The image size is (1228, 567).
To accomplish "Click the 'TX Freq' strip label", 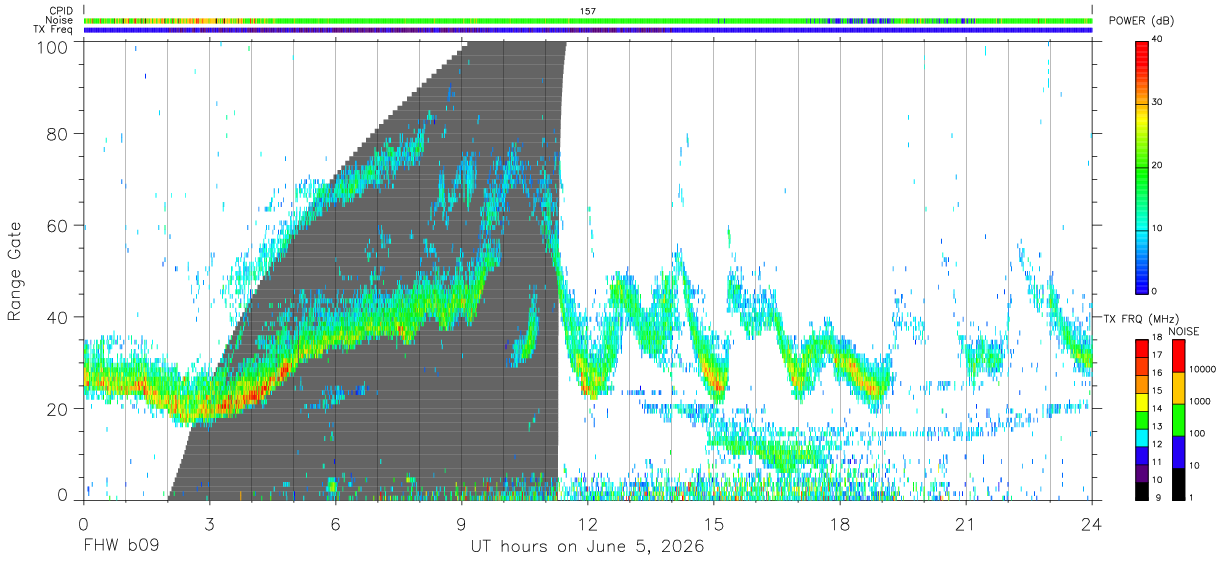I will click(x=54, y=30).
